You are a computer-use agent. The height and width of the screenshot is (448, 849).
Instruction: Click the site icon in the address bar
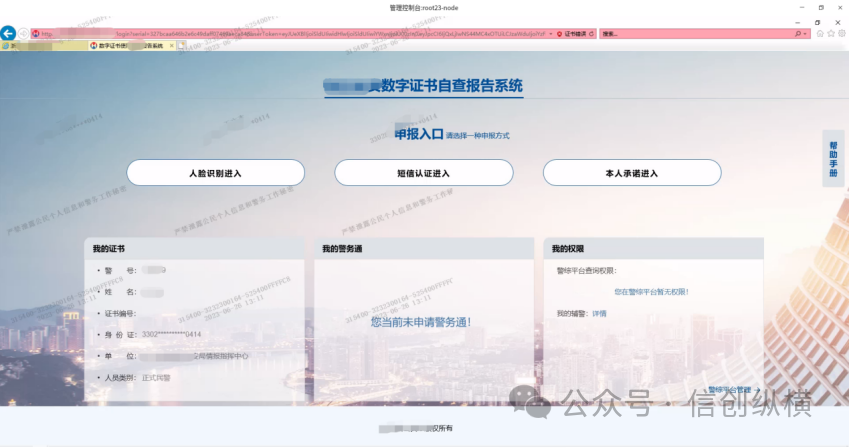pyautogui.click(x=36, y=34)
